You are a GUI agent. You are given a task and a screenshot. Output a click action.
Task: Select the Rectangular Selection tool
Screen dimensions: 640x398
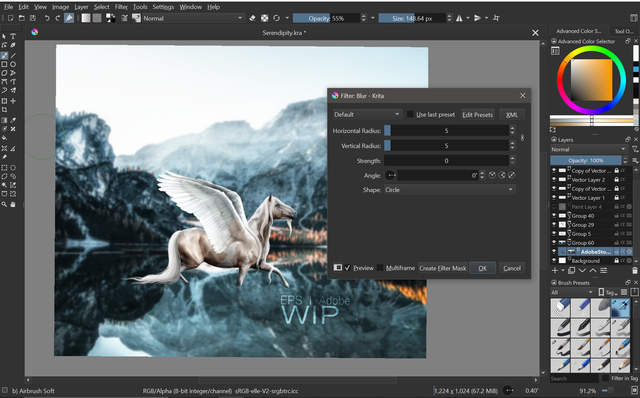4,167
